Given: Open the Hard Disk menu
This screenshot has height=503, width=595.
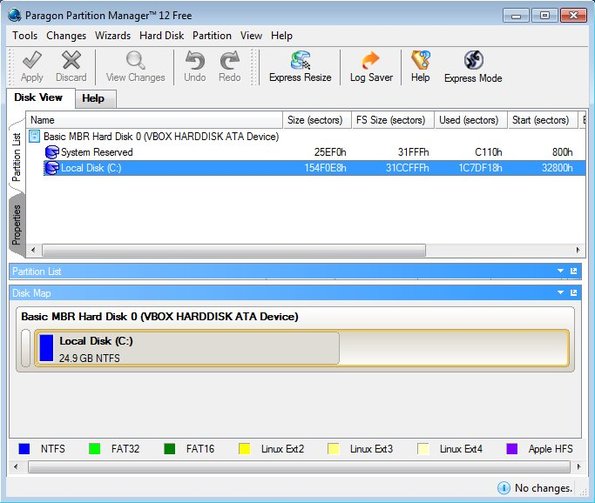Looking at the screenshot, I should [x=162, y=35].
